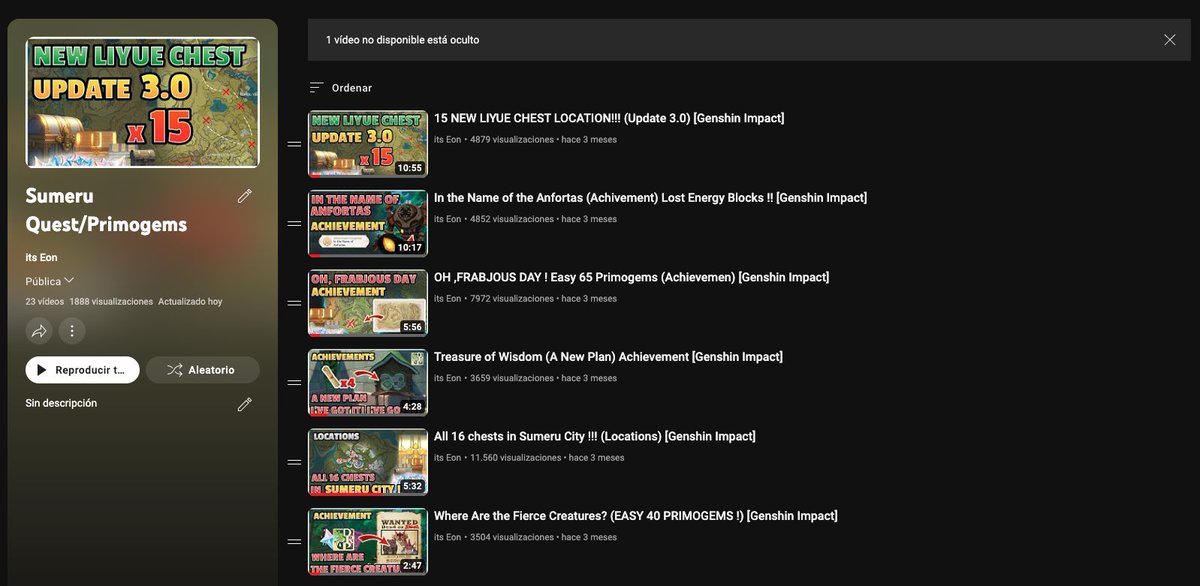Open title In the Name of the Anfortas
The image size is (1200, 586).
tap(650, 198)
